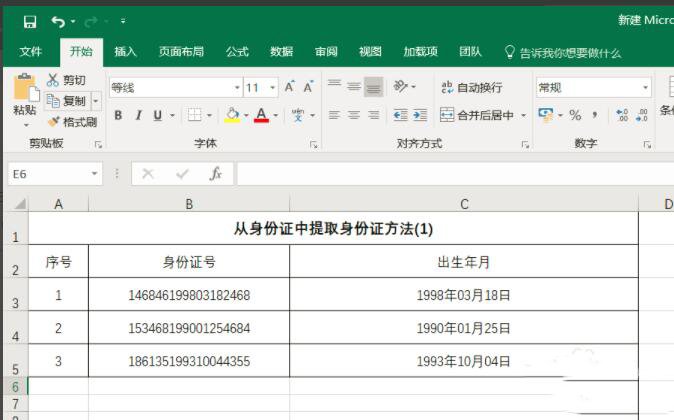This screenshot has height=420, width=674.
Task: Open the 字体 dialog launcher
Action: (314, 145)
